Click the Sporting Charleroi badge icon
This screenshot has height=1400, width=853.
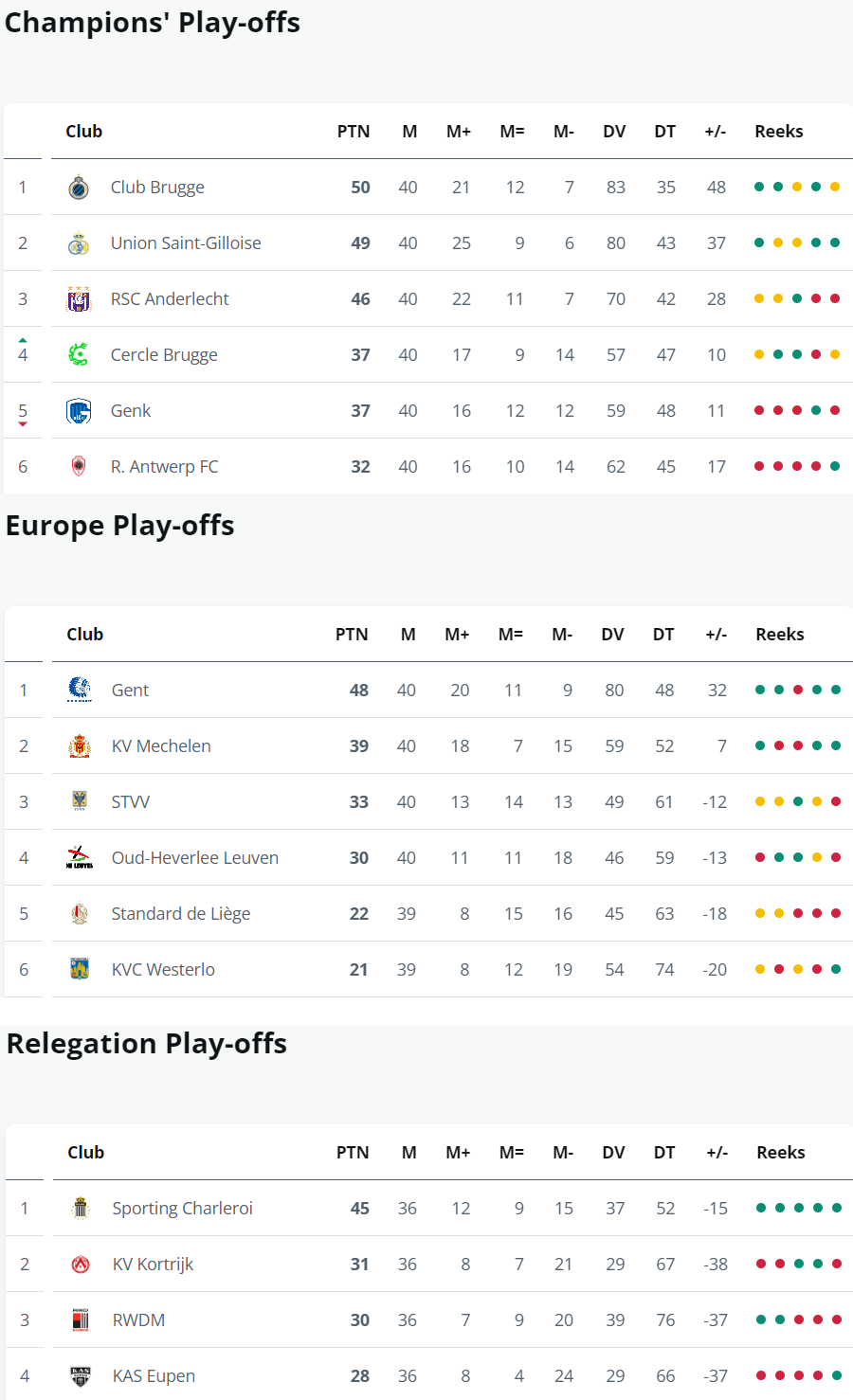(81, 1208)
